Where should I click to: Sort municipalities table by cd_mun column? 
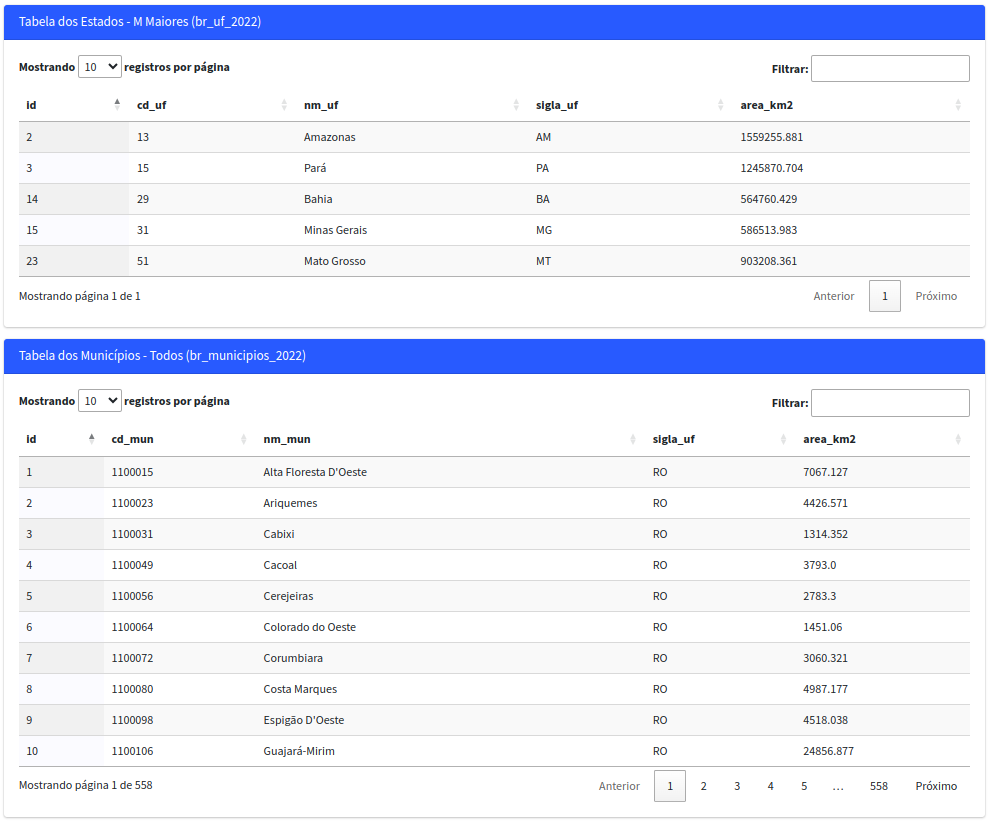click(x=130, y=438)
